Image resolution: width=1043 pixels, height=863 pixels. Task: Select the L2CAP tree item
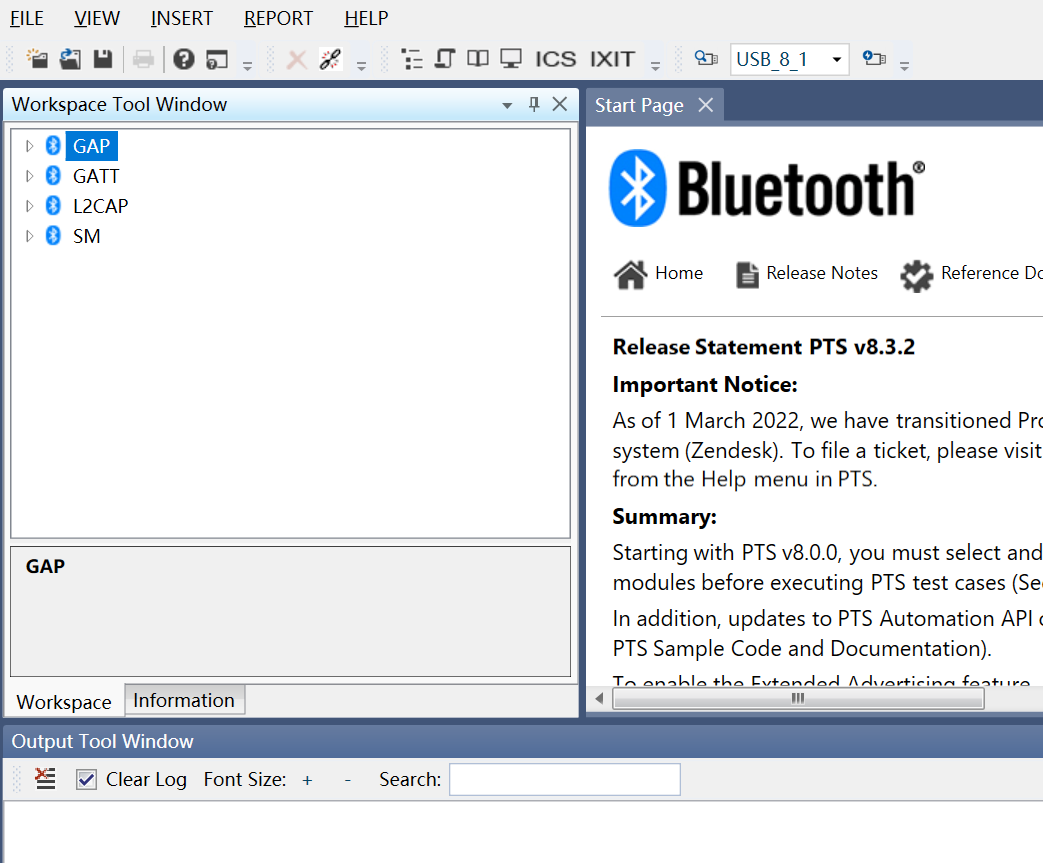(x=100, y=206)
